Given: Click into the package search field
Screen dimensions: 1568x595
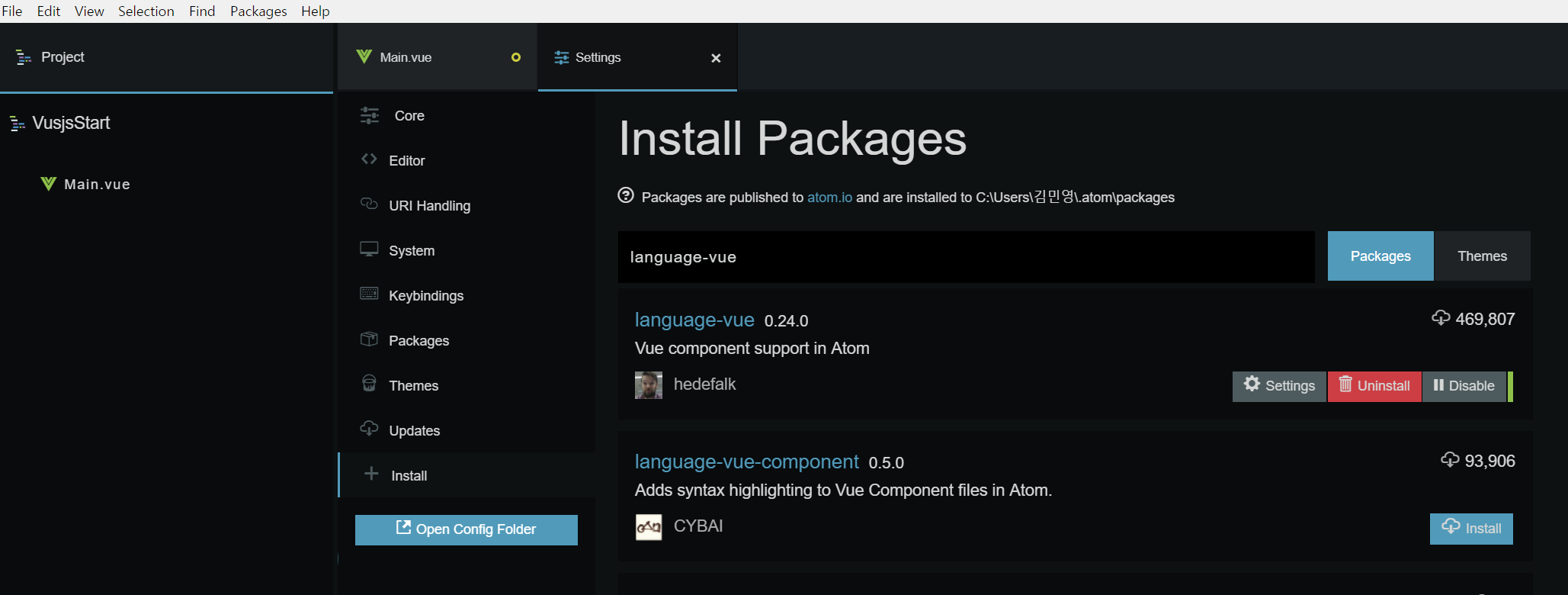Looking at the screenshot, I should tap(966, 257).
